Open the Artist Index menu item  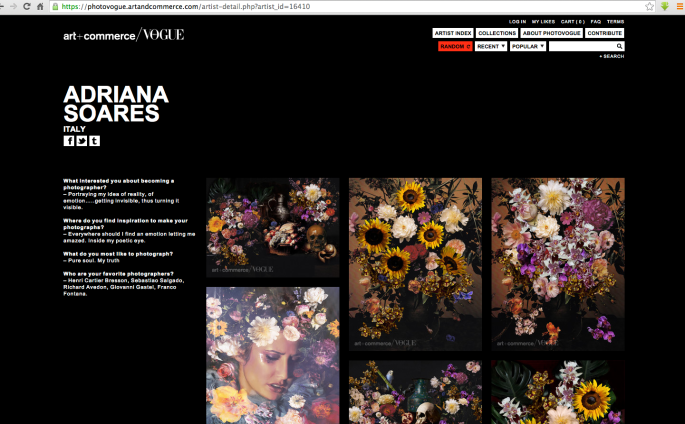coord(453,33)
